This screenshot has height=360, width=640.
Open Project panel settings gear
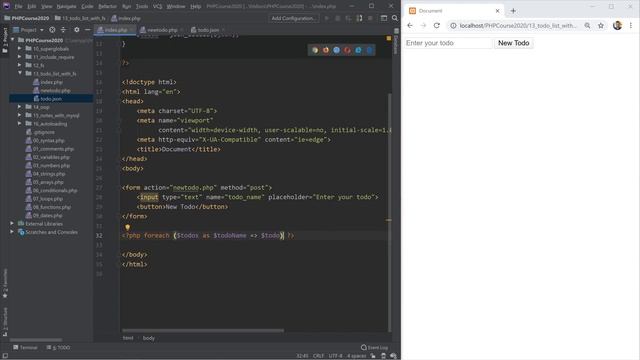[77, 30]
